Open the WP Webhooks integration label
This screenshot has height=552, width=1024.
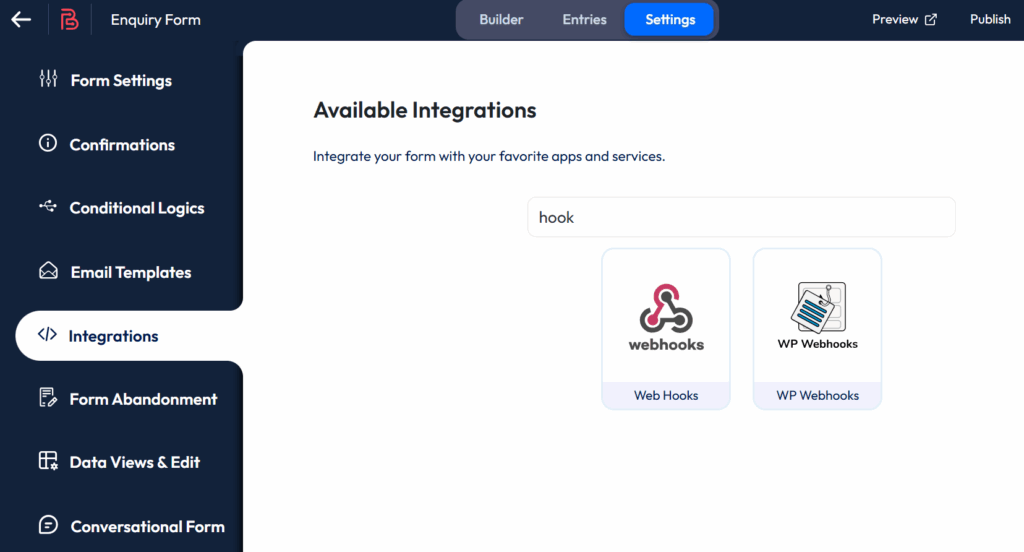pyautogui.click(x=818, y=395)
